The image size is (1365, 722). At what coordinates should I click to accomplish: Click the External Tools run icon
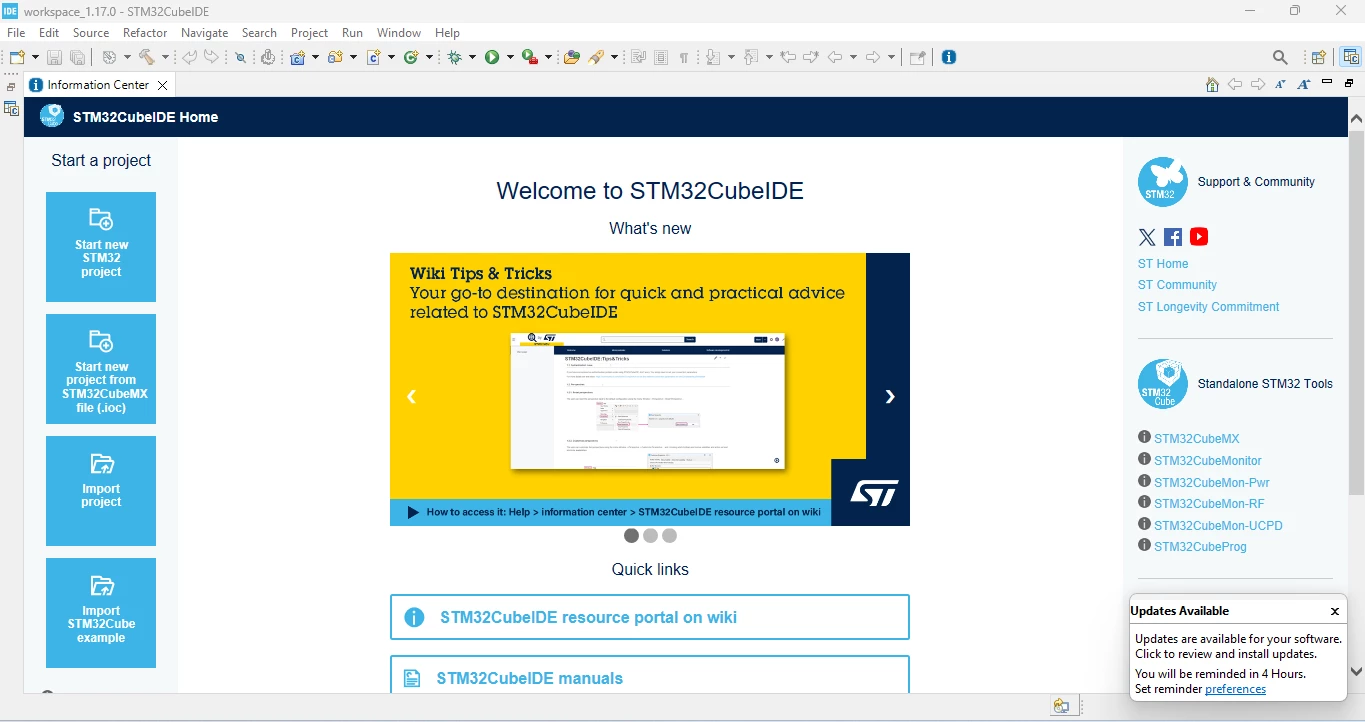click(530, 58)
